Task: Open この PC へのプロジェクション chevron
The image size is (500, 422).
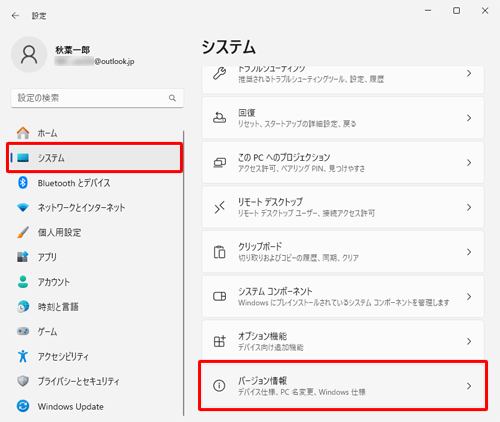Action: [x=469, y=163]
